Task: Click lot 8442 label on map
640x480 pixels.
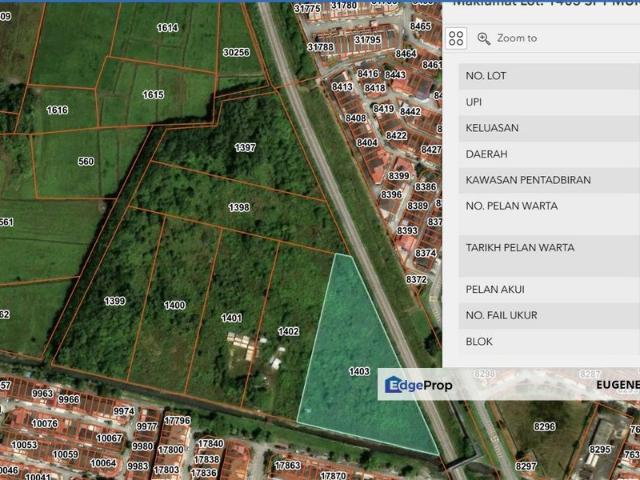Action: click(x=410, y=111)
